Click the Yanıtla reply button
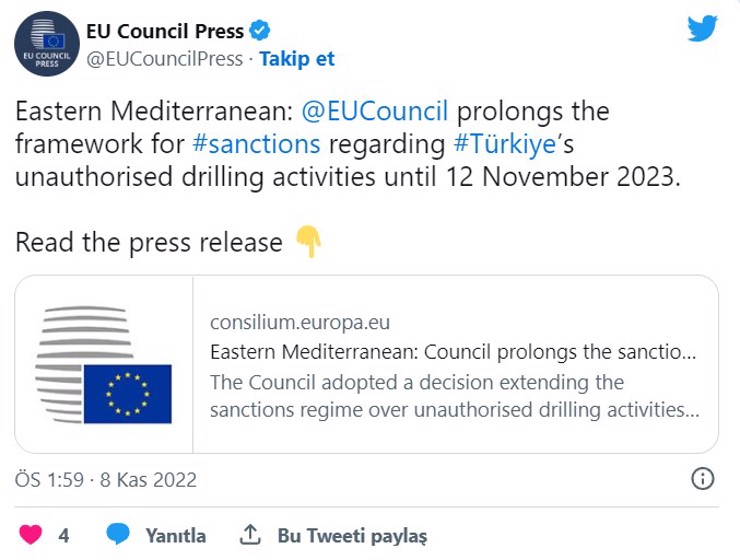740x560 pixels. pos(176,535)
